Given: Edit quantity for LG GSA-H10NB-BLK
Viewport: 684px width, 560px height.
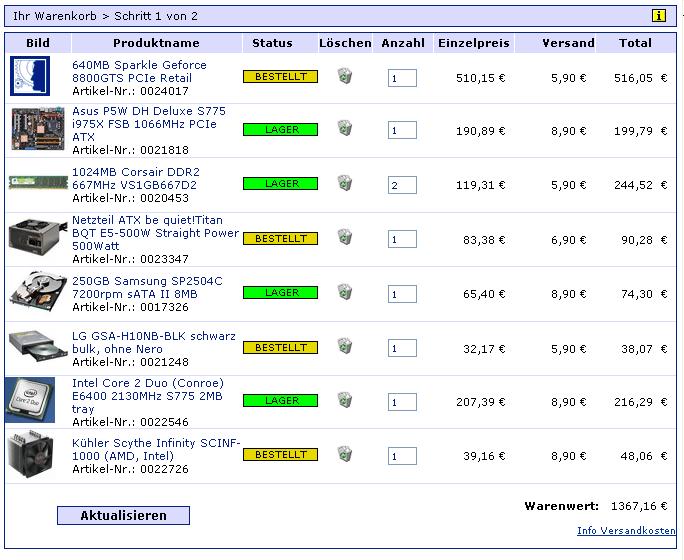Looking at the screenshot, I should [402, 348].
